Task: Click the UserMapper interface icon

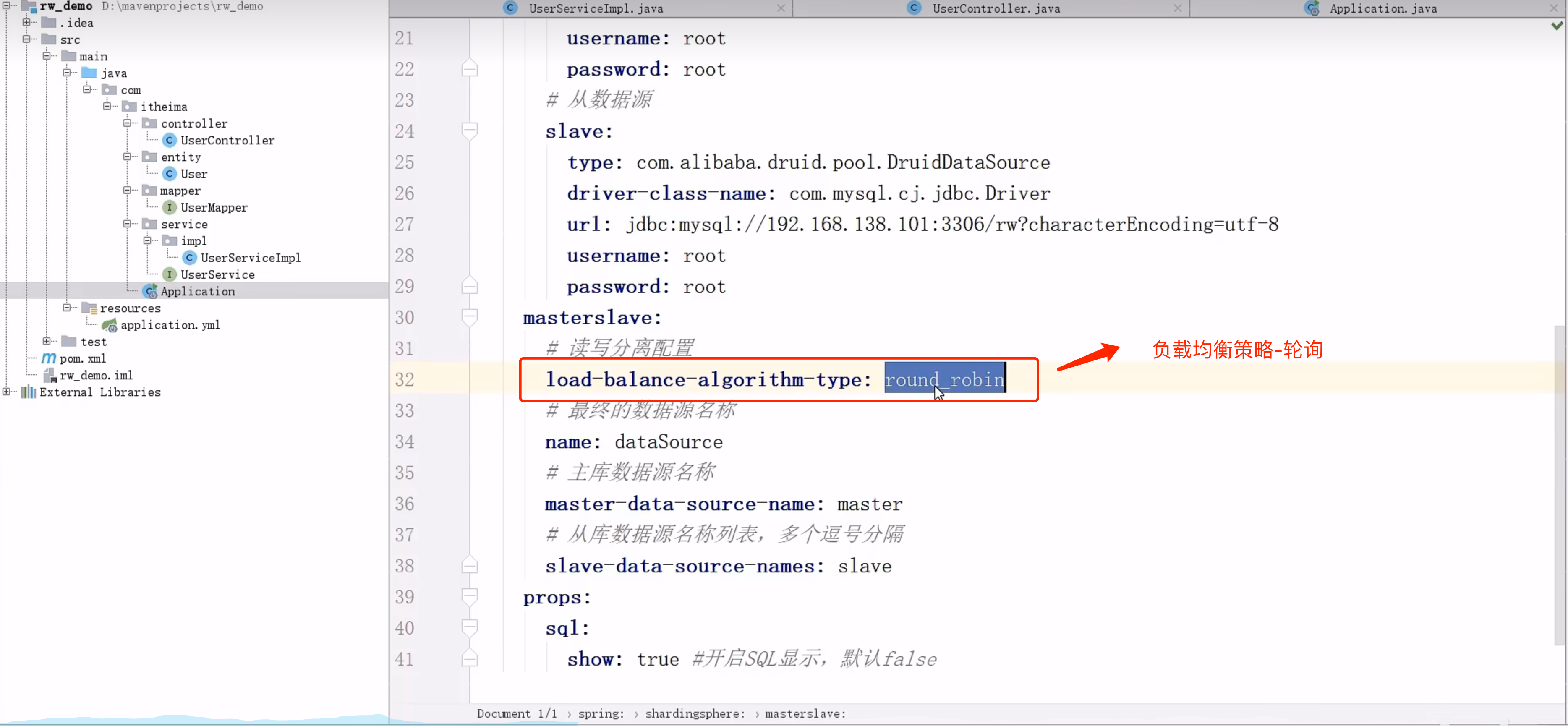Action: pos(169,207)
